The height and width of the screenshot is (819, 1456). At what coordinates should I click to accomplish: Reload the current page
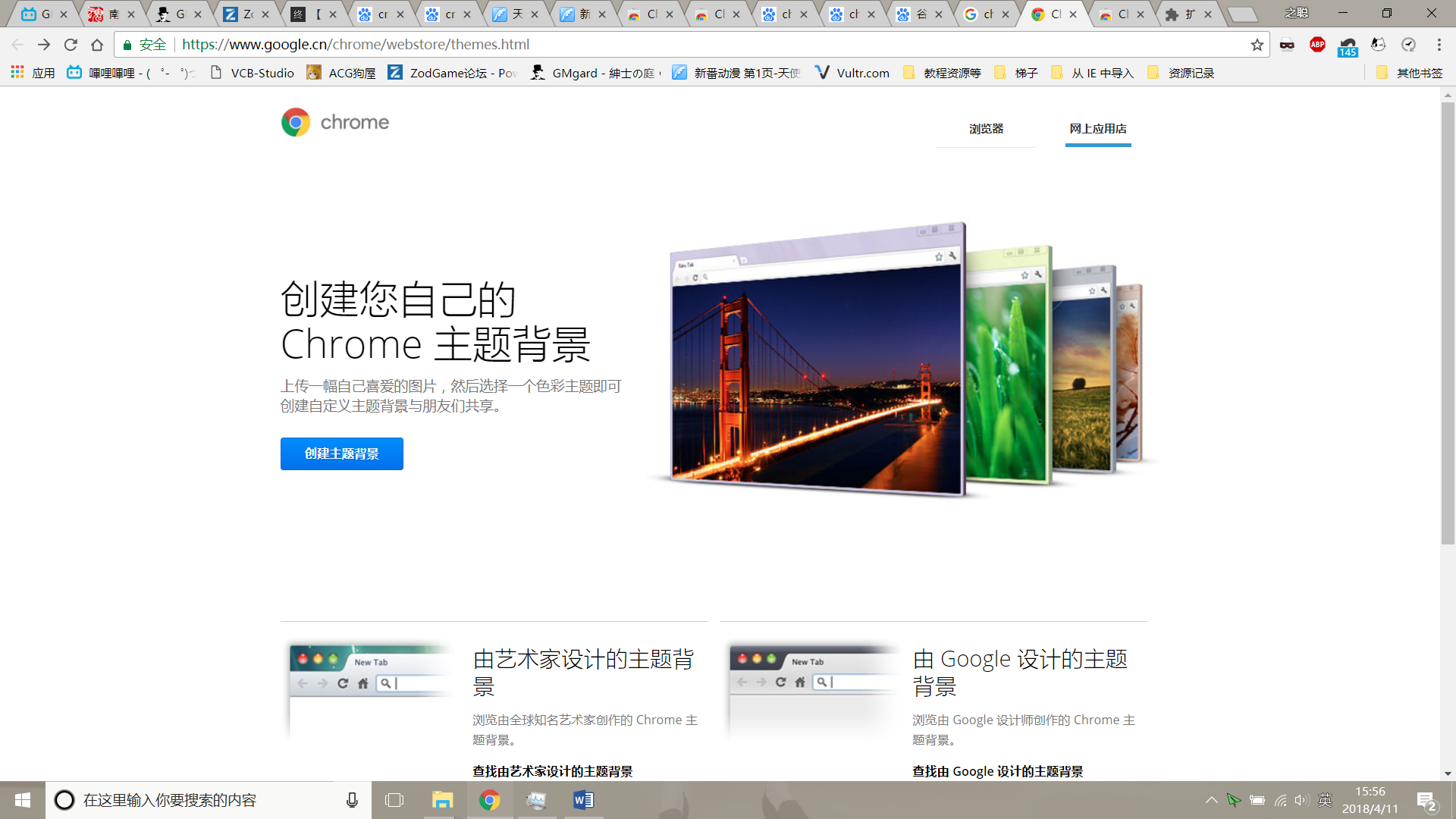tap(71, 45)
